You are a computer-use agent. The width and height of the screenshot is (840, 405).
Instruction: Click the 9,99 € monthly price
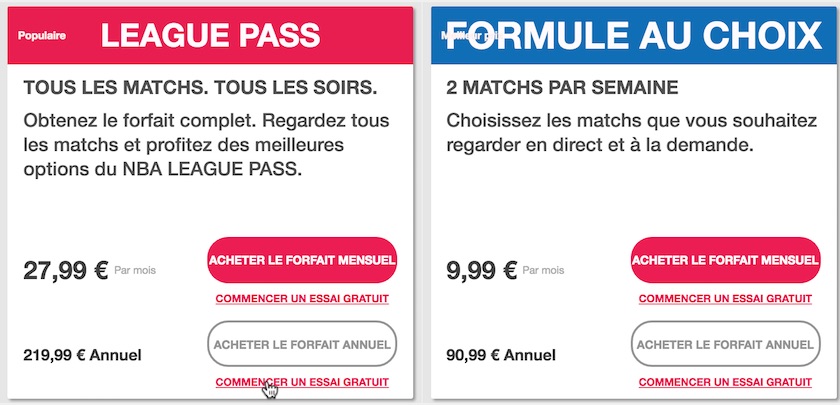[481, 269]
